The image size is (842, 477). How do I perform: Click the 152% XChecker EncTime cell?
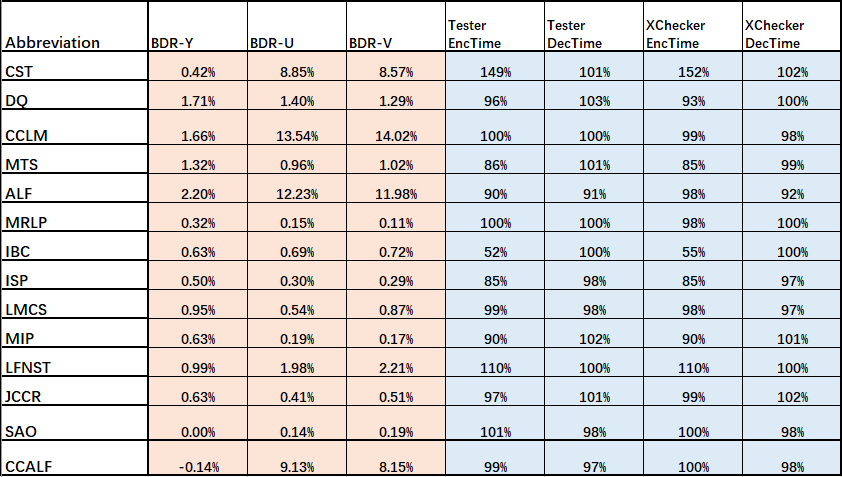(693, 66)
